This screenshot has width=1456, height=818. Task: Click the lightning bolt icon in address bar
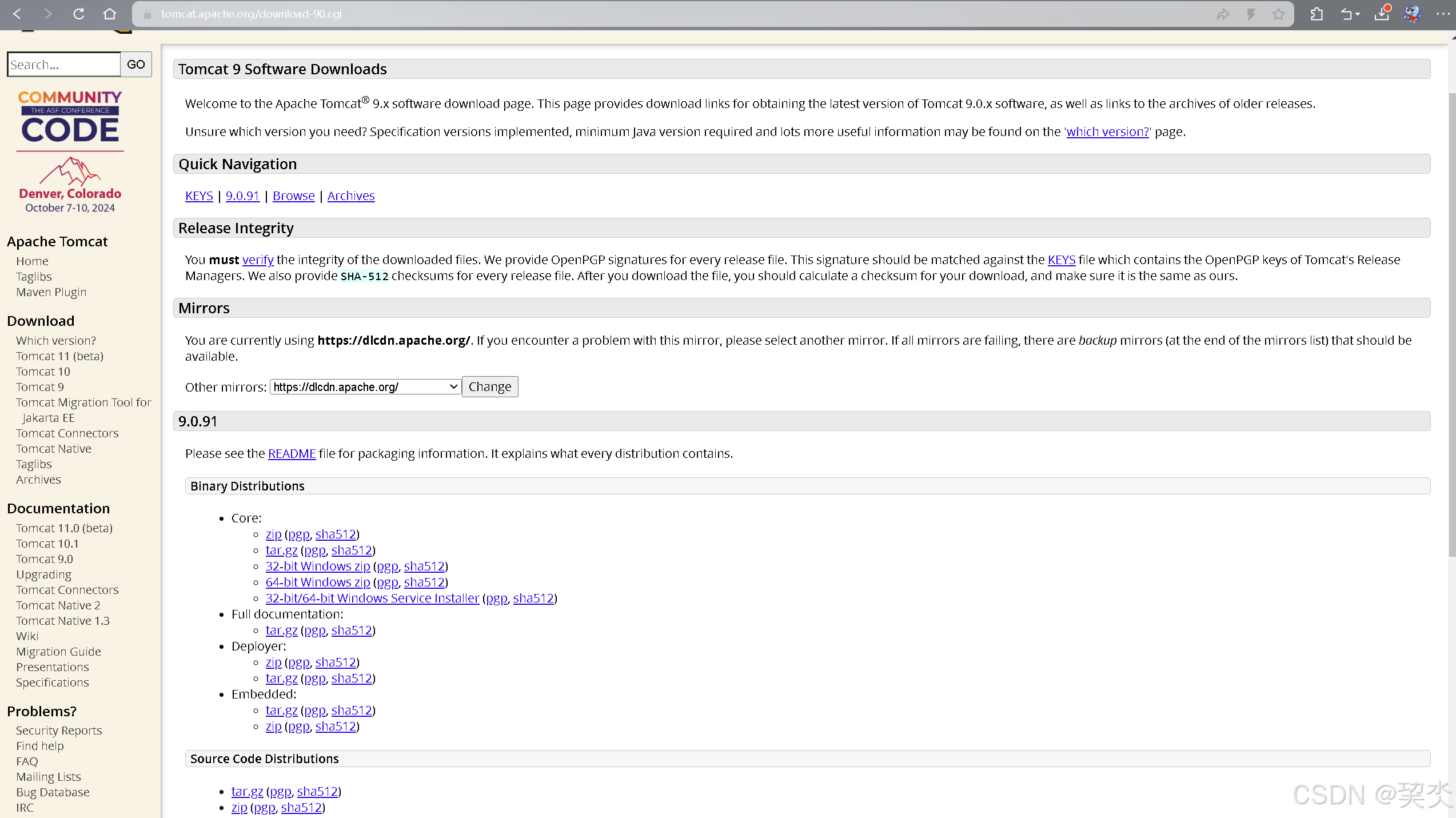point(1251,14)
